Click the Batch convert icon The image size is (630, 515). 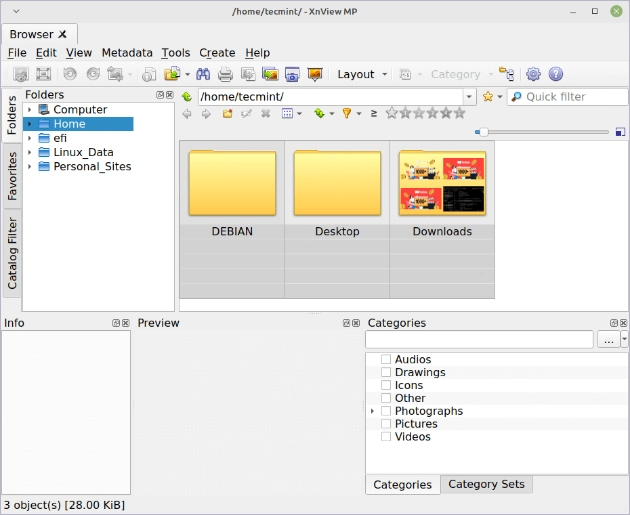(x=248, y=74)
